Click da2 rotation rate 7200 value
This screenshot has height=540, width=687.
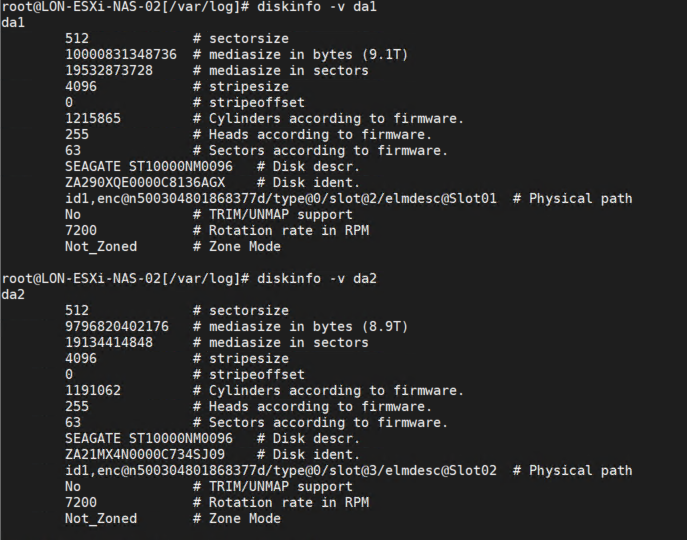pyautogui.click(x=81, y=503)
